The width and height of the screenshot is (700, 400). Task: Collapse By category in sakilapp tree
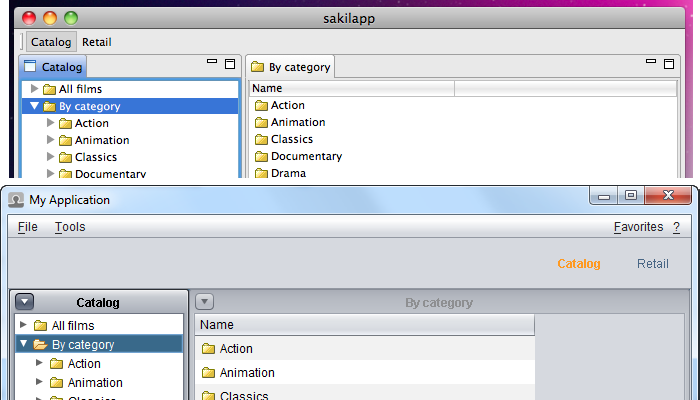coord(34,106)
